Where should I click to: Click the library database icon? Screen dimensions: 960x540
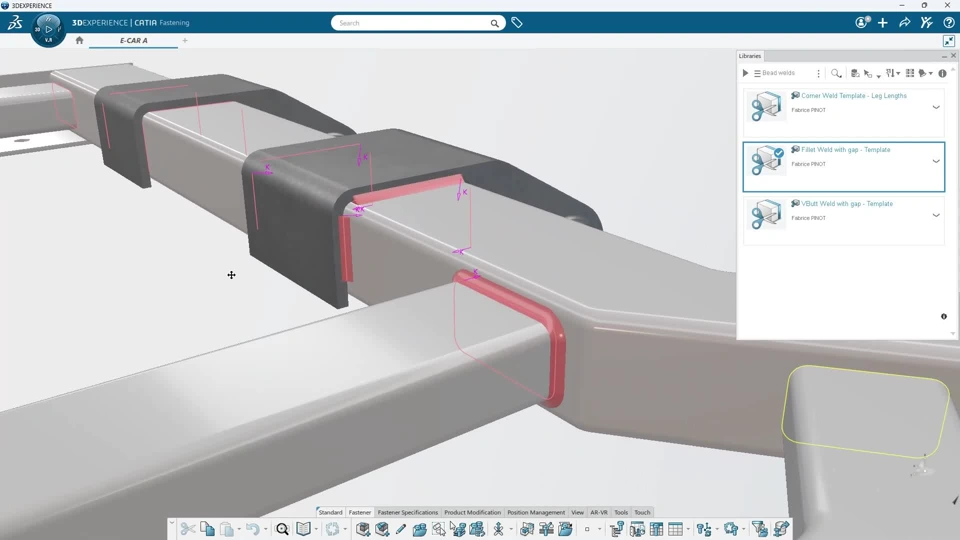click(855, 73)
